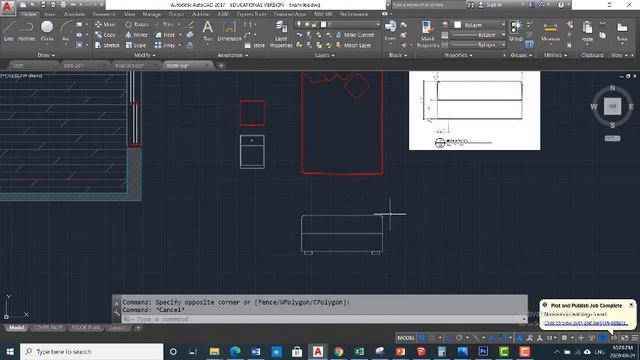This screenshot has height=360, width=640.
Task: Toggle the grid display in status bar
Action: pyautogui.click(x=422, y=338)
